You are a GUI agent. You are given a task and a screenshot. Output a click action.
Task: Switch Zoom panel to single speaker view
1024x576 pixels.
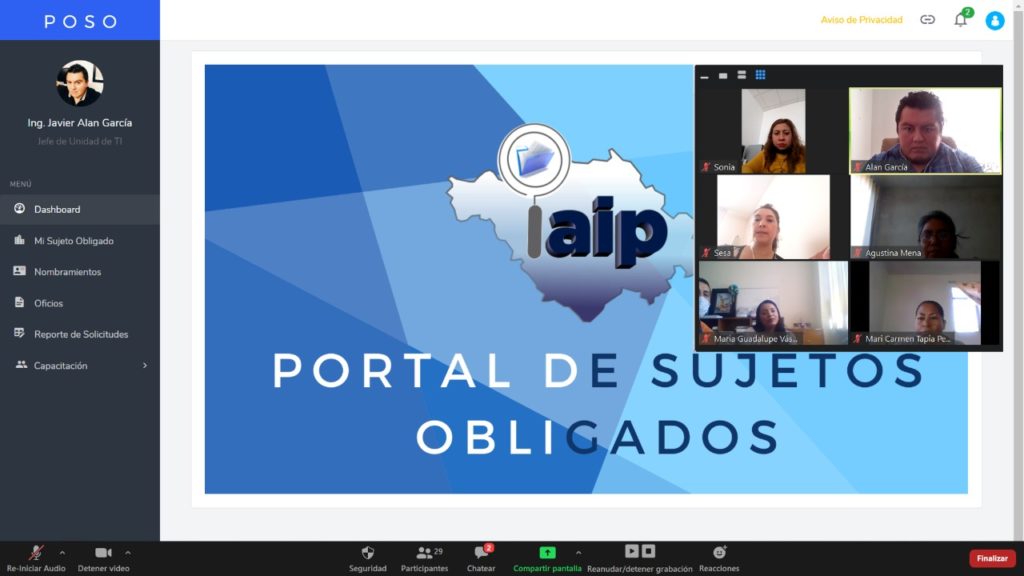[723, 76]
